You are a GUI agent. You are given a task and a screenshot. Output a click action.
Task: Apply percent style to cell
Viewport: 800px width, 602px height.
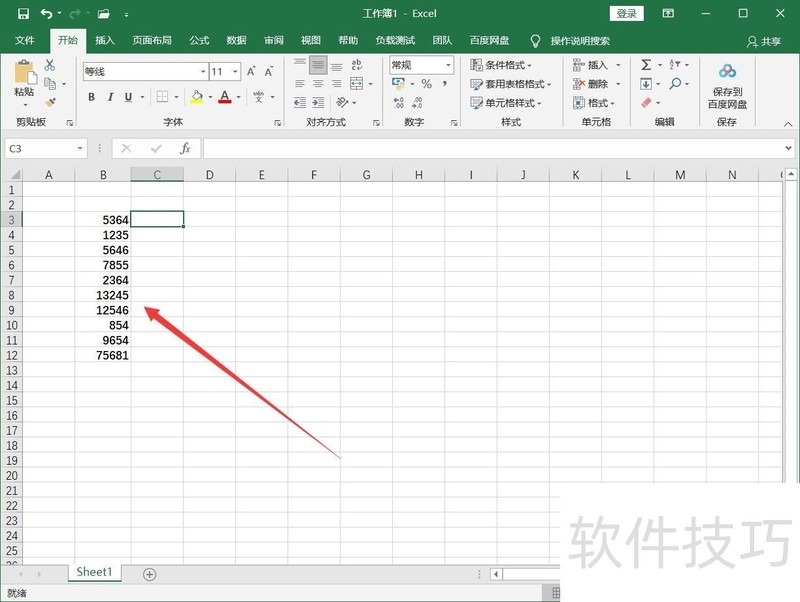426,84
